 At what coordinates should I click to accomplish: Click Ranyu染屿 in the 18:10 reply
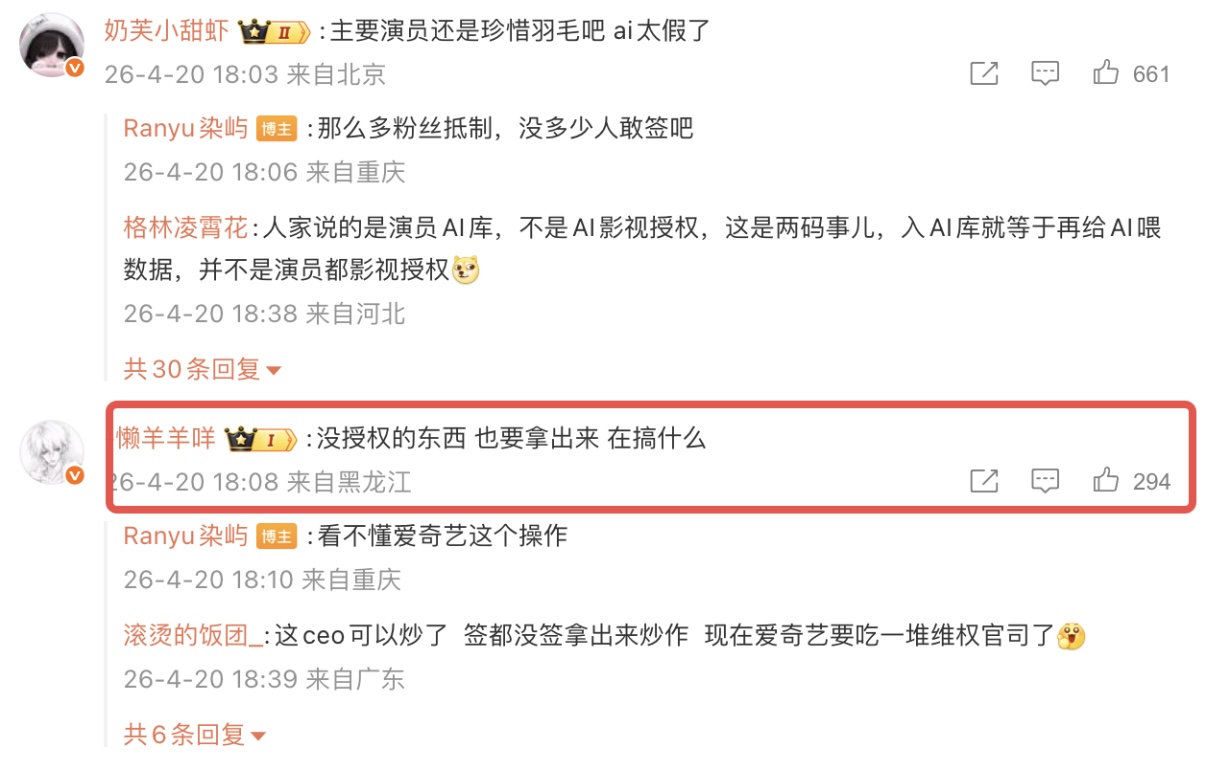(185, 536)
